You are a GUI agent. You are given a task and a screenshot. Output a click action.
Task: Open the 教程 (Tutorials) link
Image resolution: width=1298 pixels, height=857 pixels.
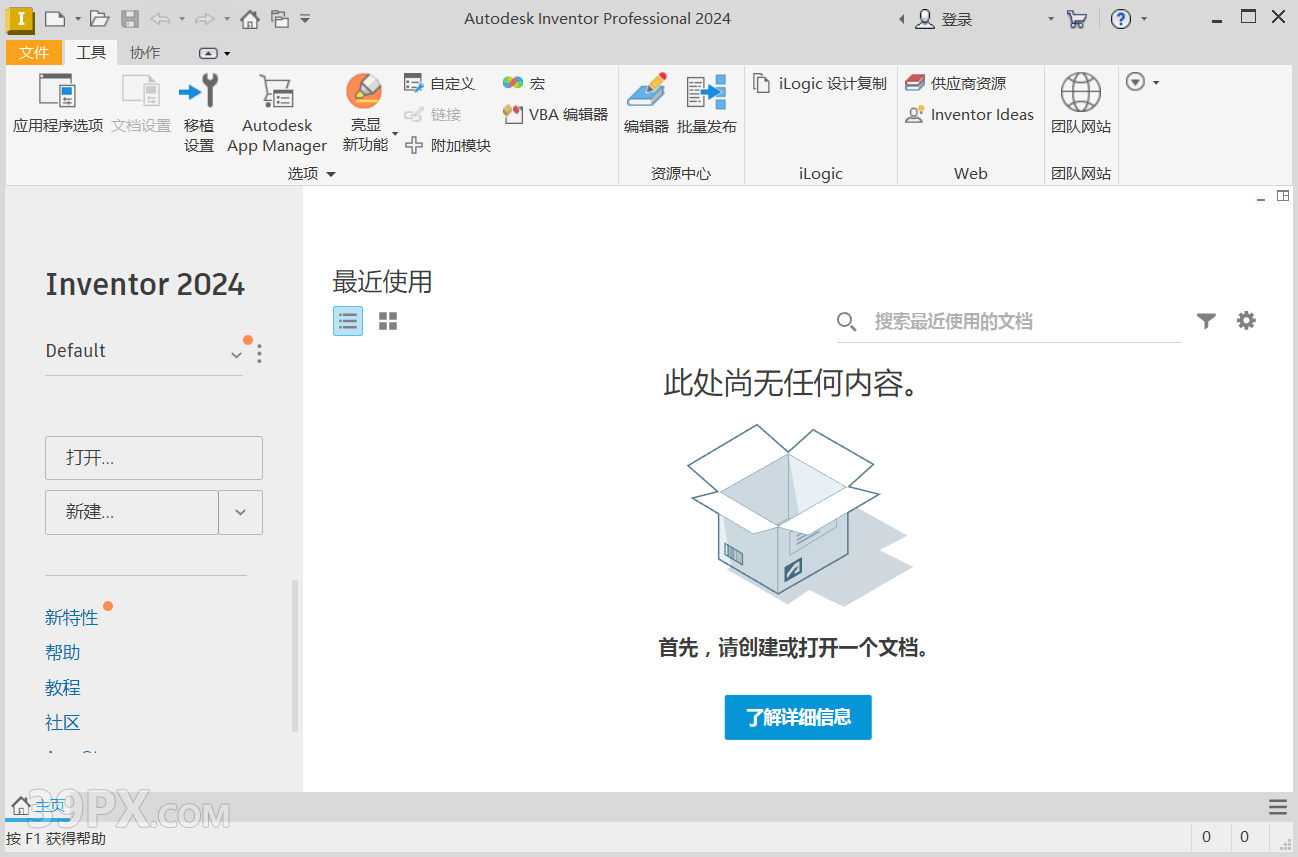tap(63, 688)
